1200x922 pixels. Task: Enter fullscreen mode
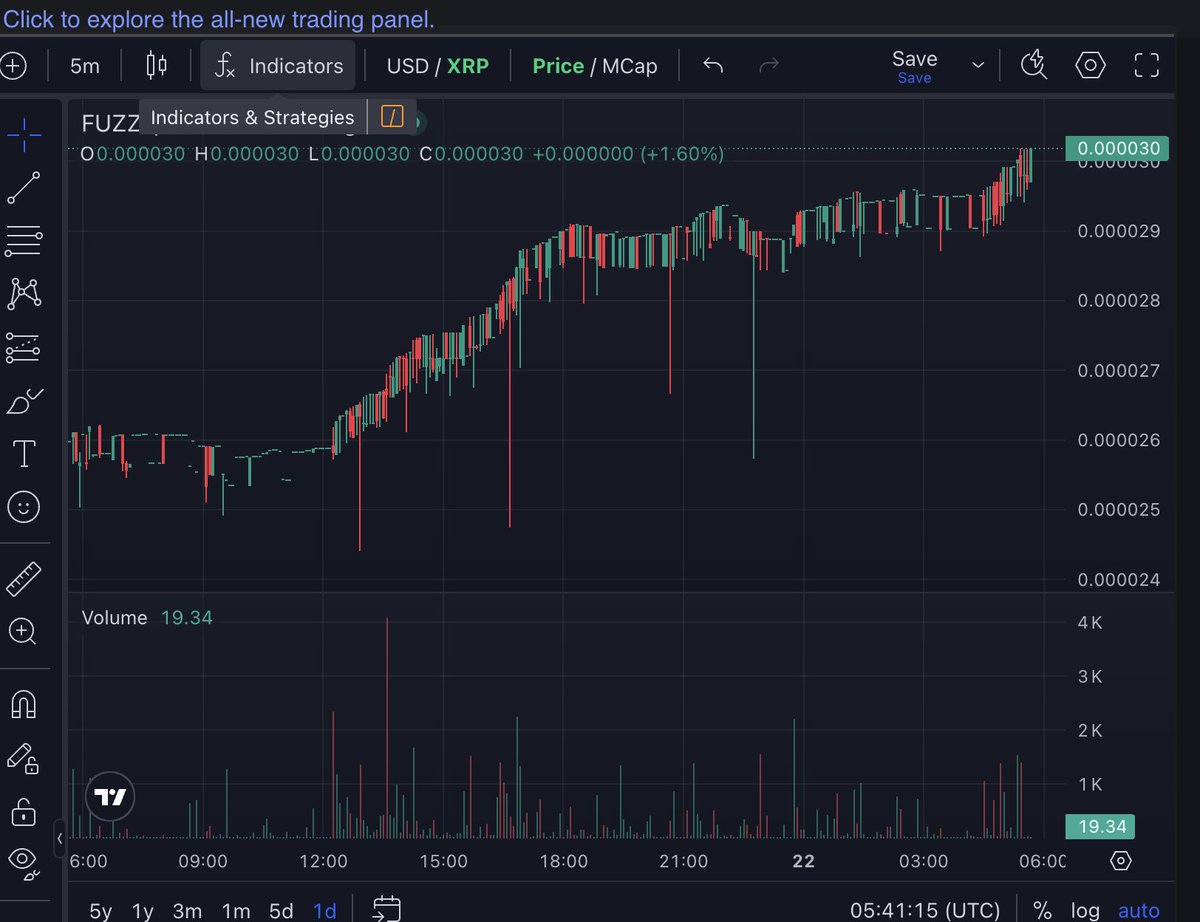(1146, 66)
